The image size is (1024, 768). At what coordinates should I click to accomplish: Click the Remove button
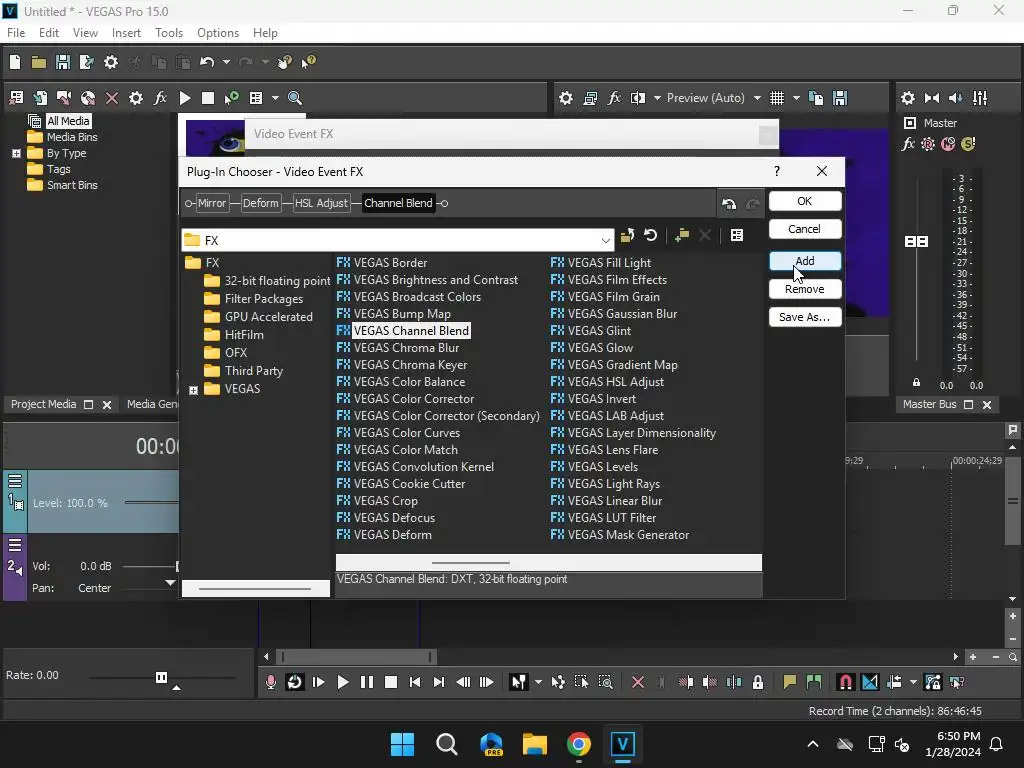[805, 289]
